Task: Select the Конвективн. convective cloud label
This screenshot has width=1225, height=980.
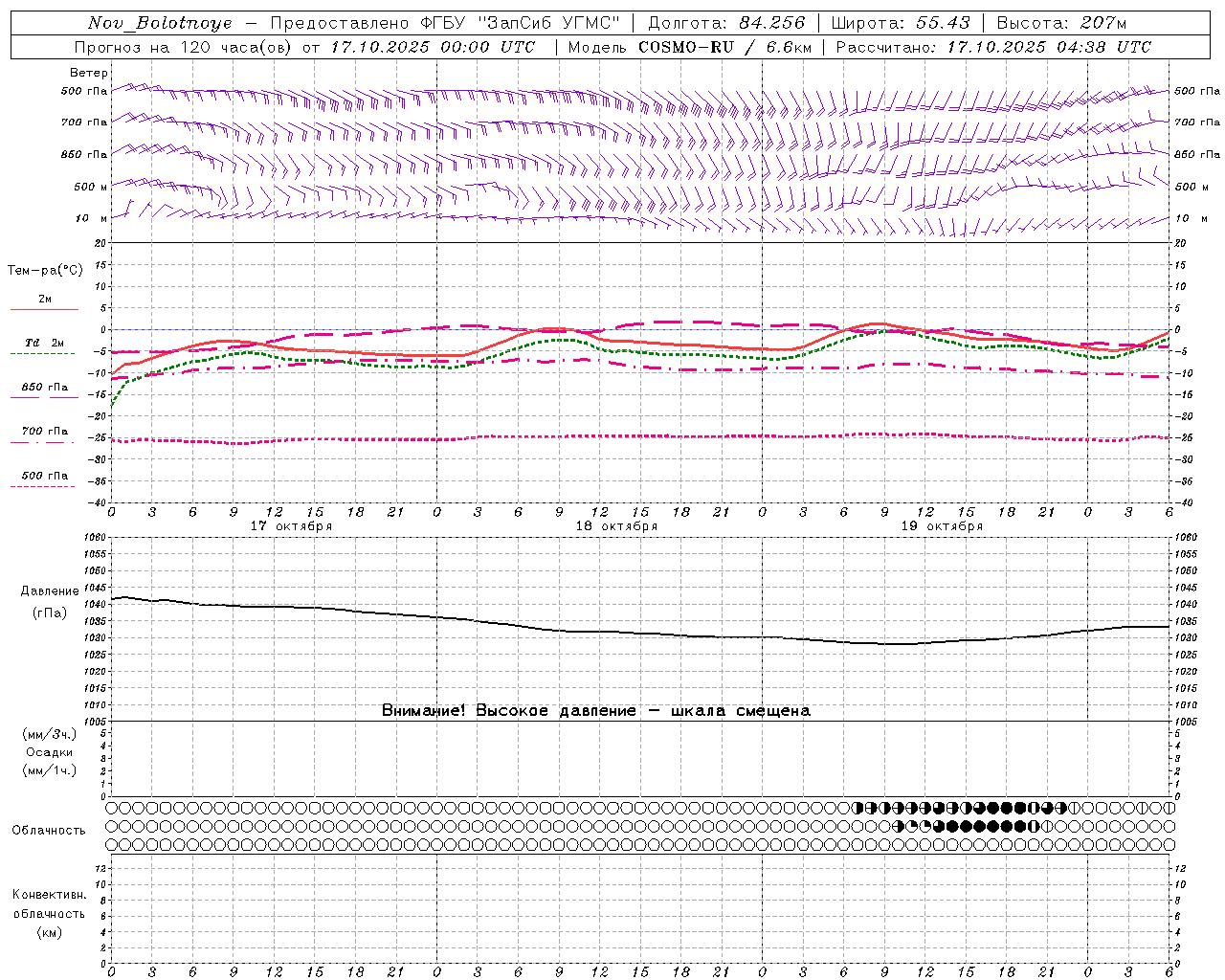Action: pyautogui.click(x=49, y=895)
